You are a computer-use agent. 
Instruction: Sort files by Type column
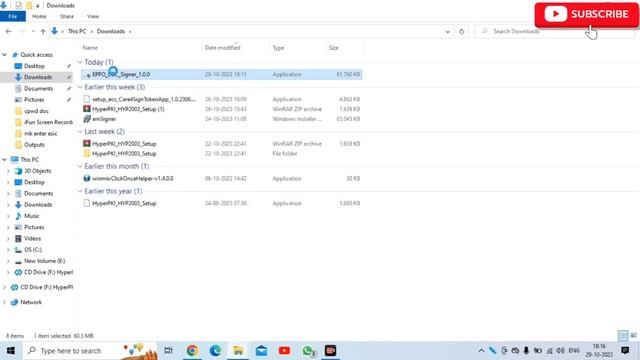[x=278, y=48]
